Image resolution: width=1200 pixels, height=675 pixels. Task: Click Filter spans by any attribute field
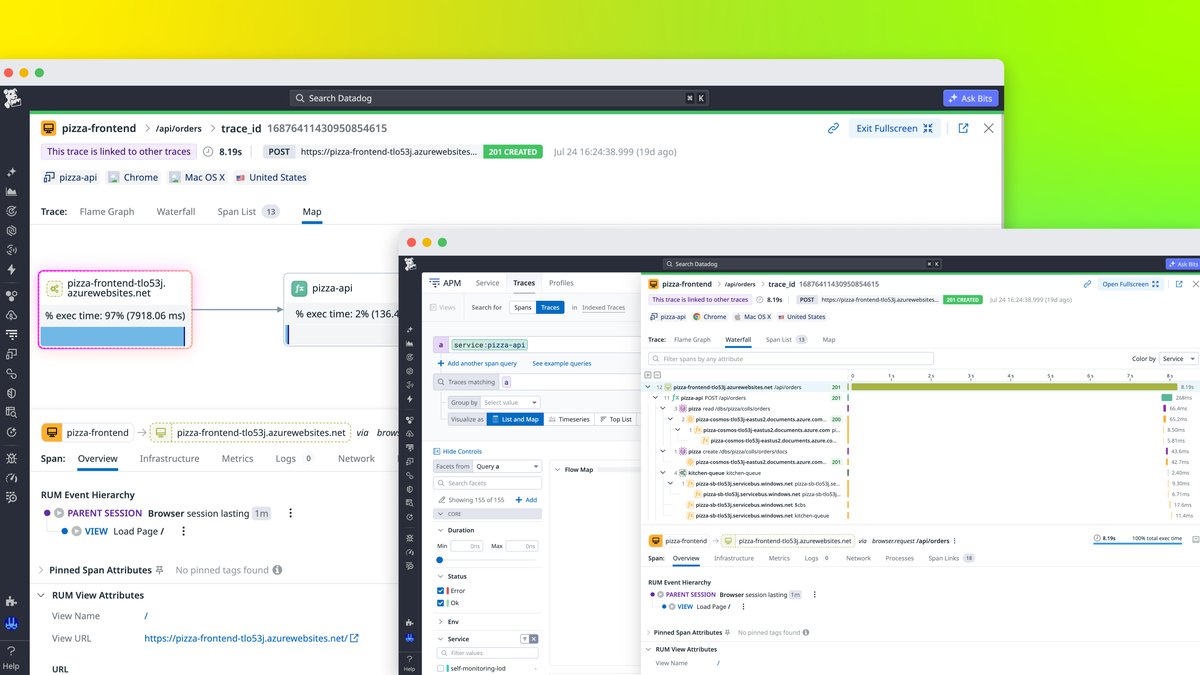[789, 358]
